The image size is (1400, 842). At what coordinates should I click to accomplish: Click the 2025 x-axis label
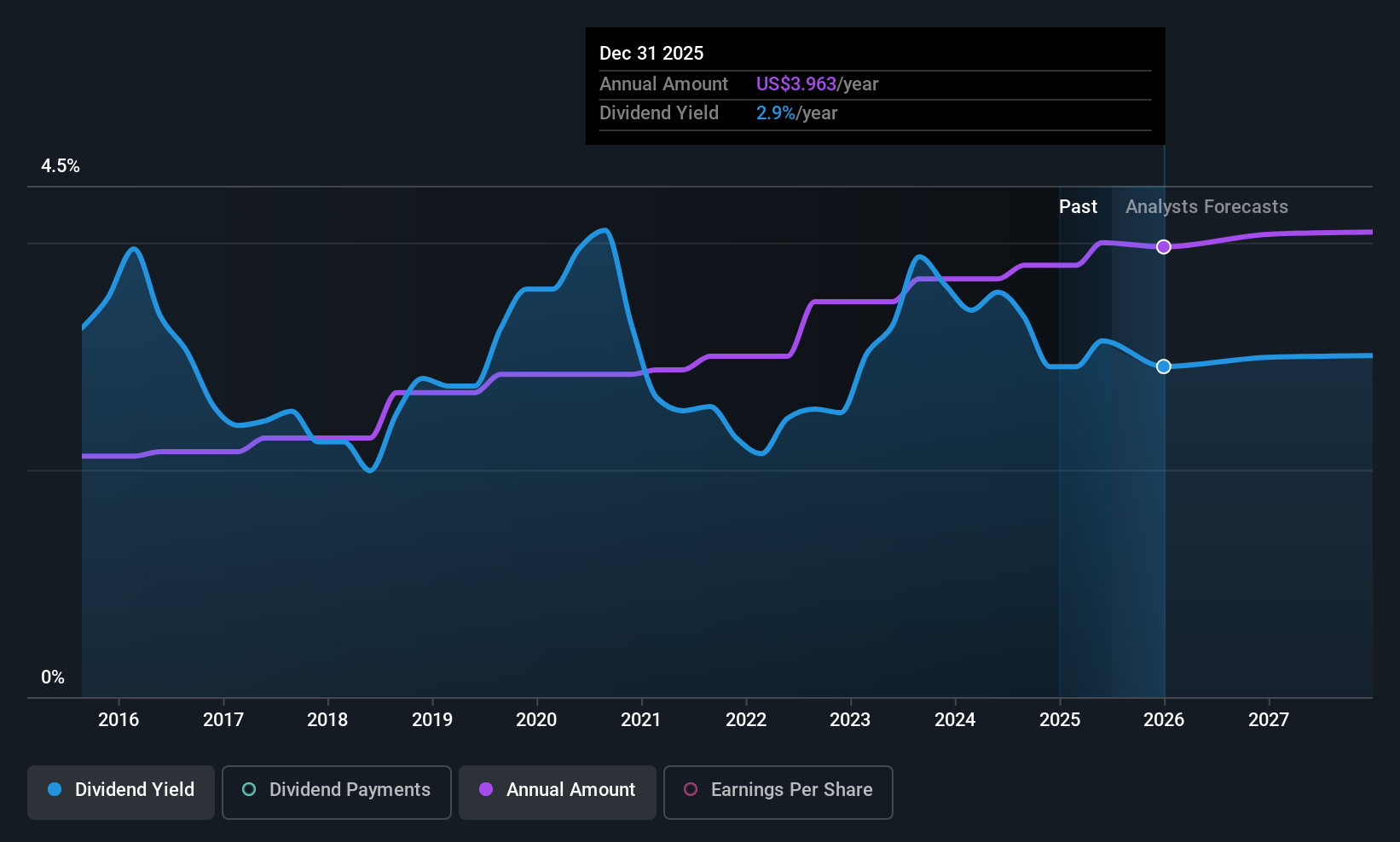point(1060,720)
